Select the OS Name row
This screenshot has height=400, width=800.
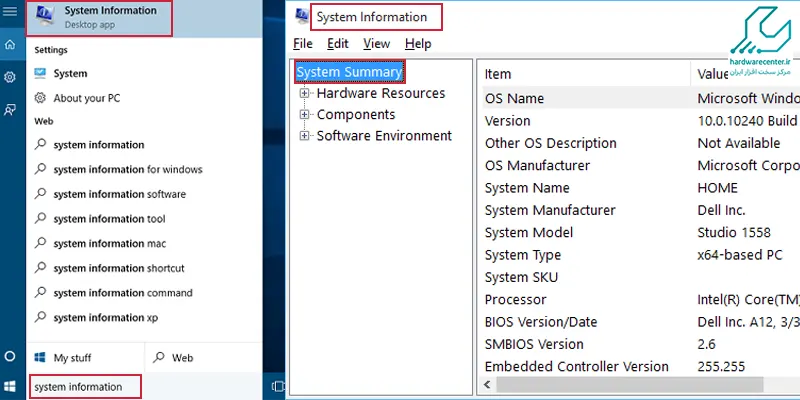[x=639, y=98]
